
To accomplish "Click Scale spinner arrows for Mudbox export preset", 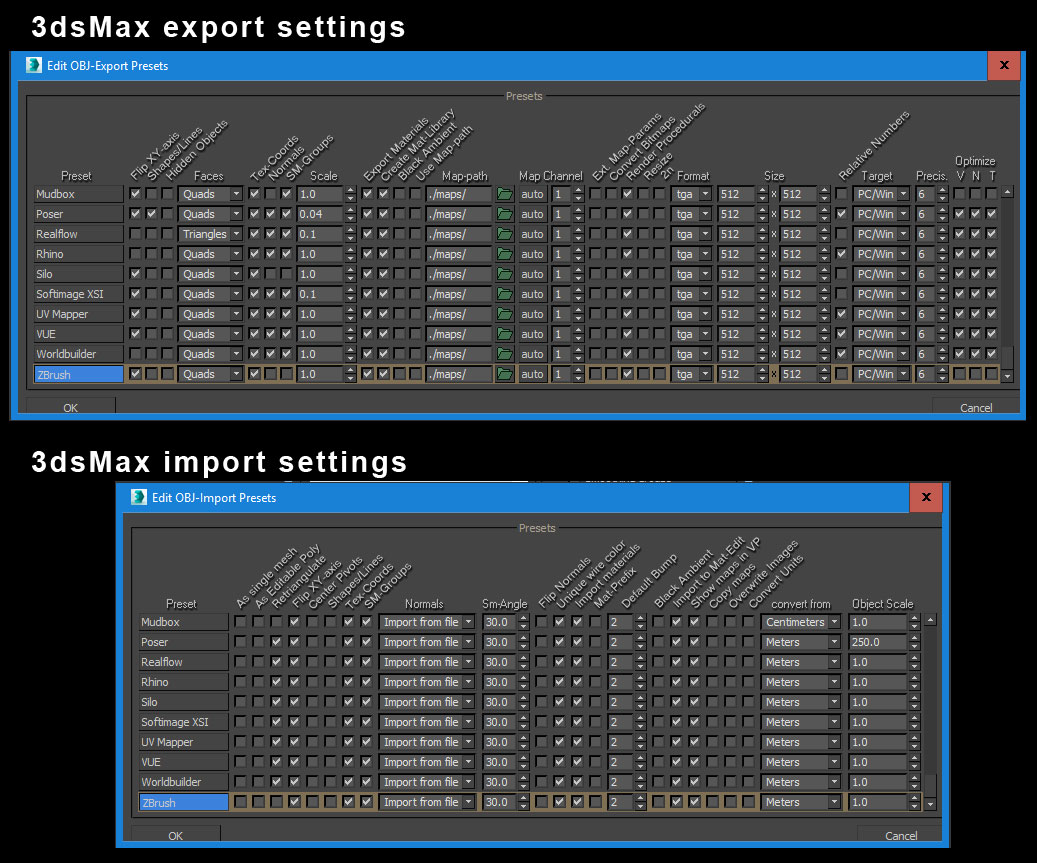I will (351, 194).
